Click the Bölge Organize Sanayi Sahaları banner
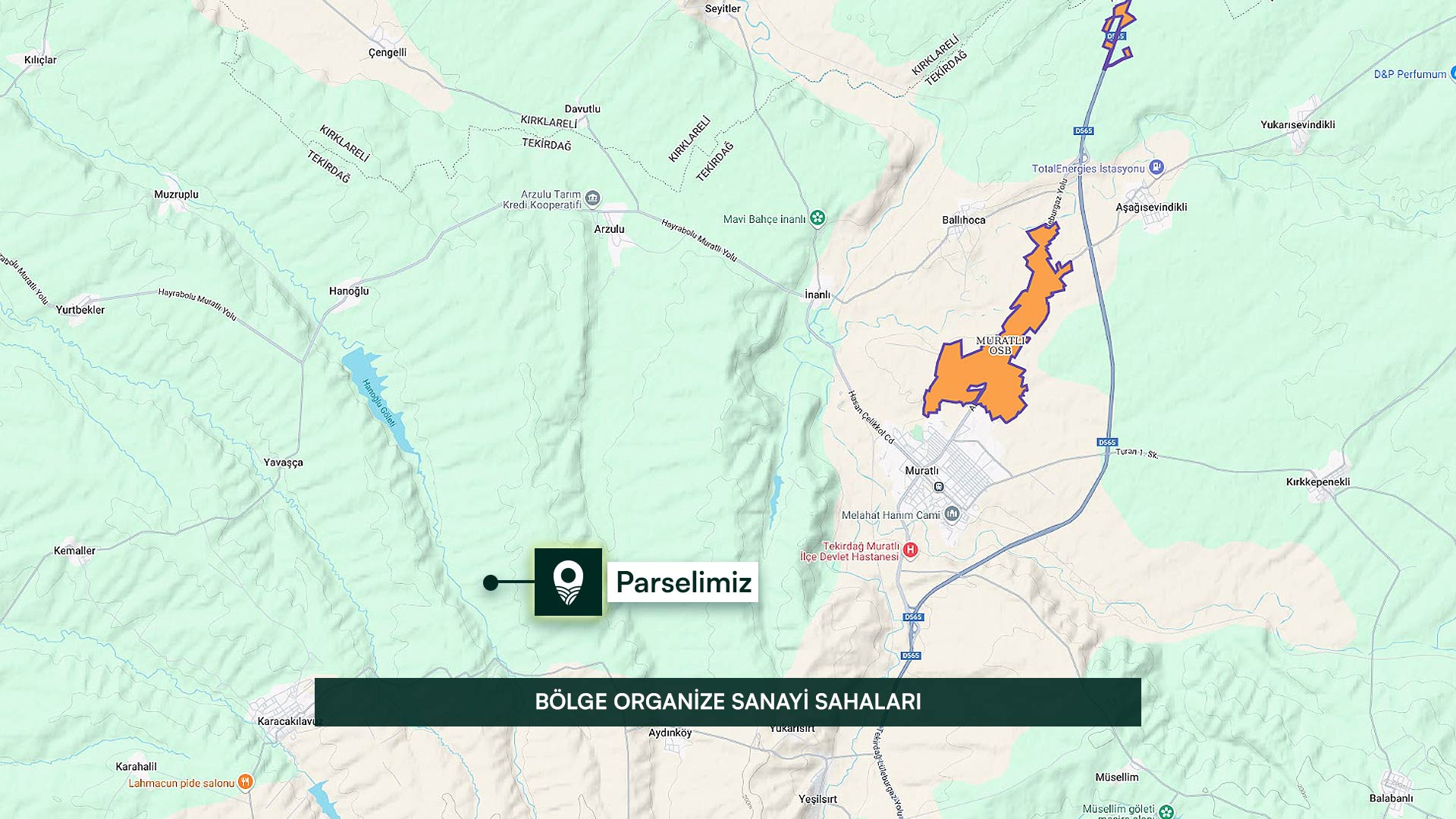Screen dimensions: 1456x819 (727, 702)
